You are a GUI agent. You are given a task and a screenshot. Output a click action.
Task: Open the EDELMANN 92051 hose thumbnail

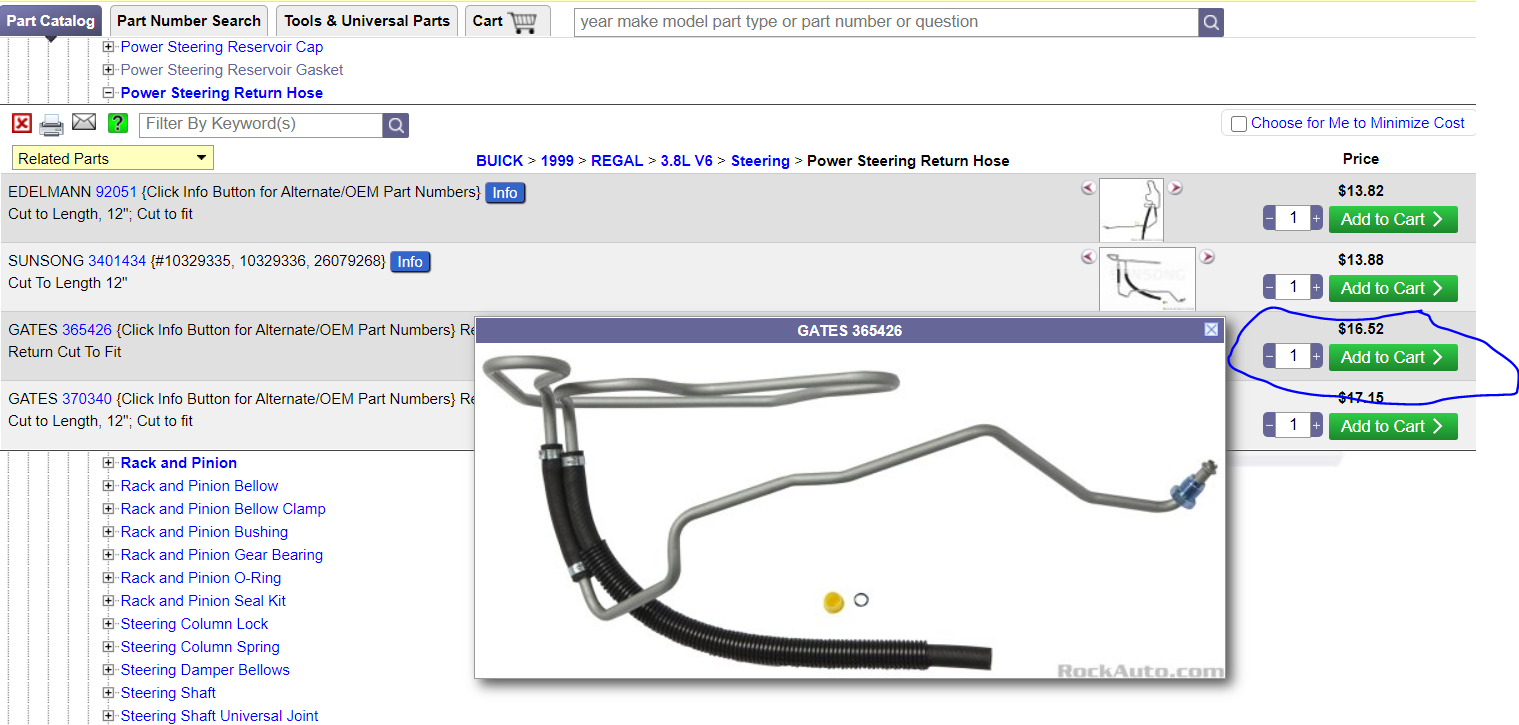tap(1132, 210)
